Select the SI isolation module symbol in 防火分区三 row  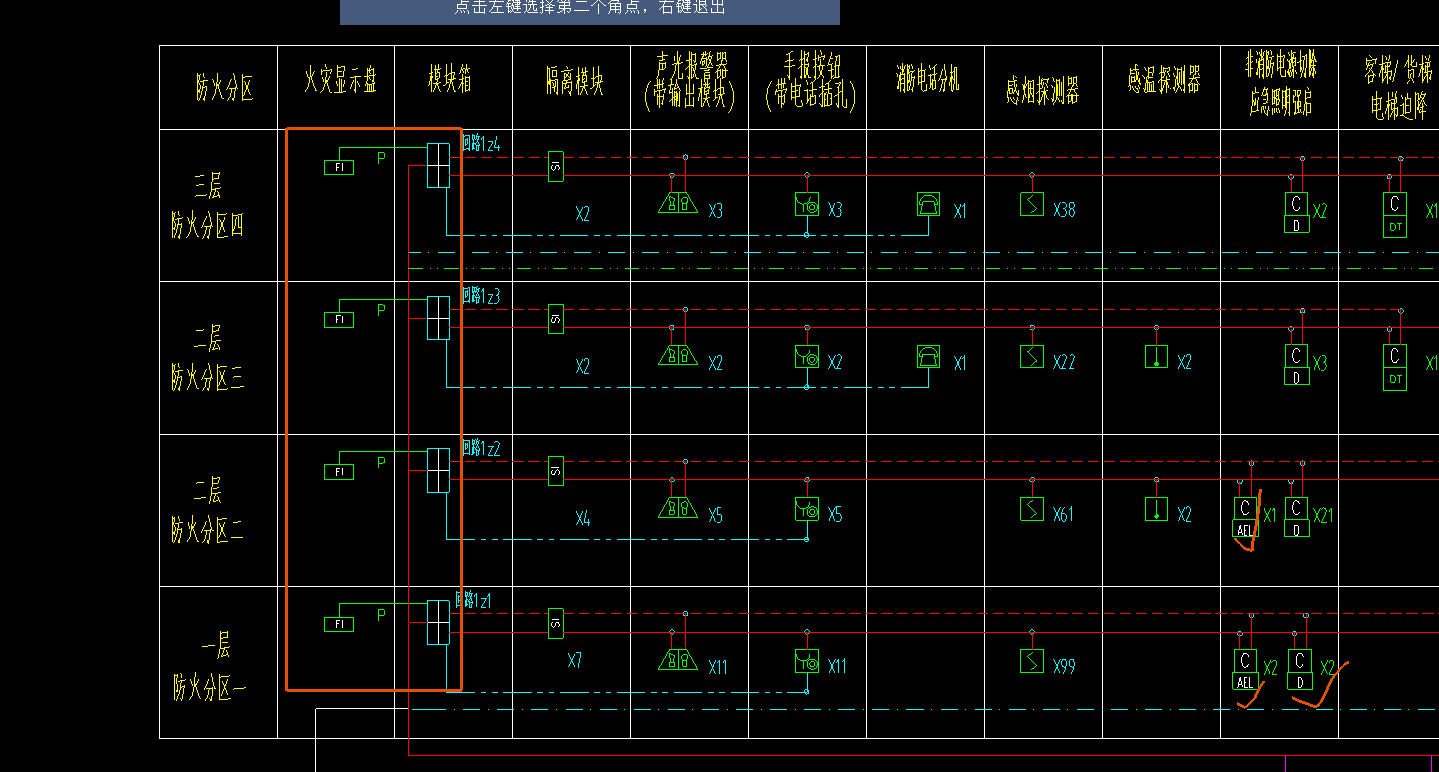point(556,319)
